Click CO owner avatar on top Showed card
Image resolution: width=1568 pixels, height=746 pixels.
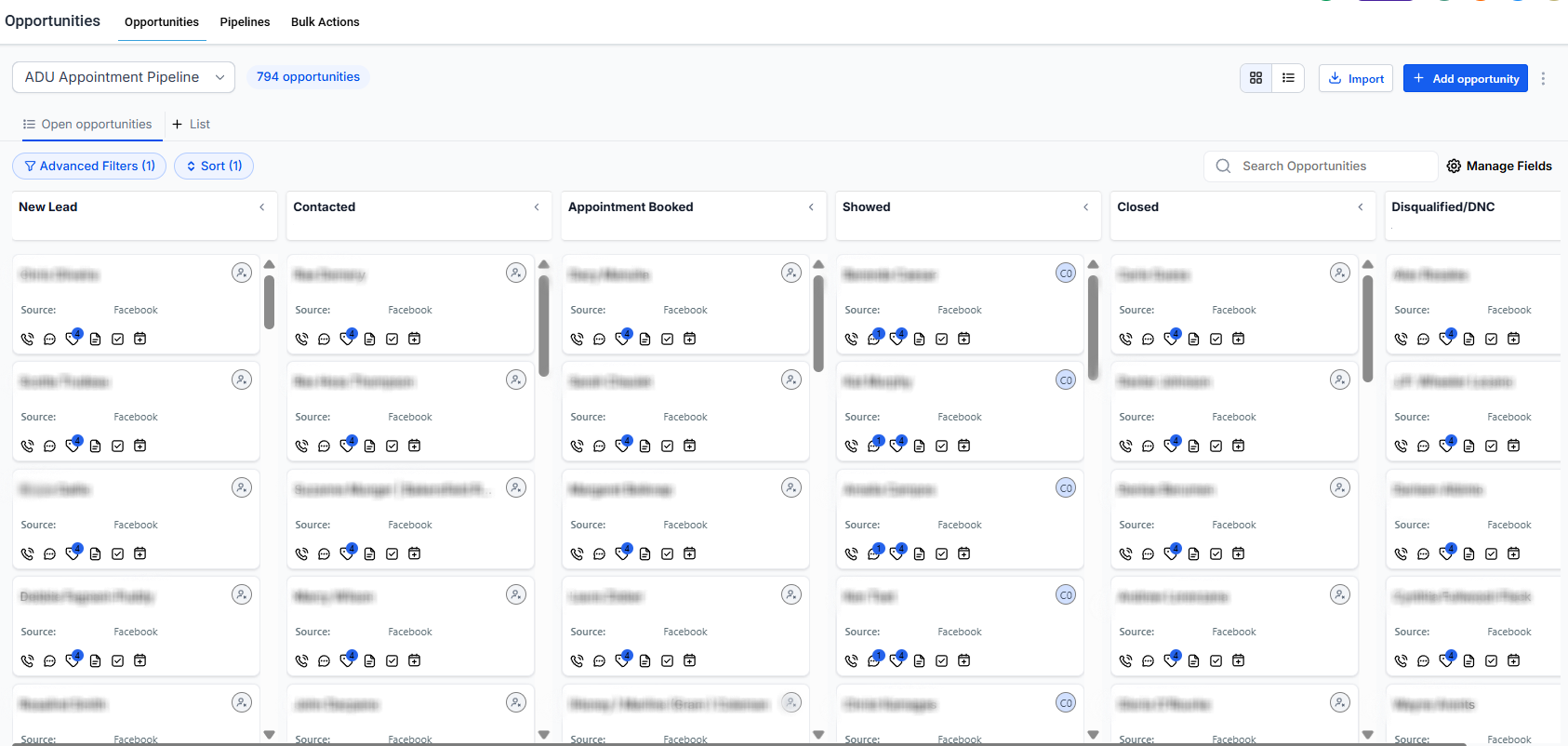(1066, 273)
